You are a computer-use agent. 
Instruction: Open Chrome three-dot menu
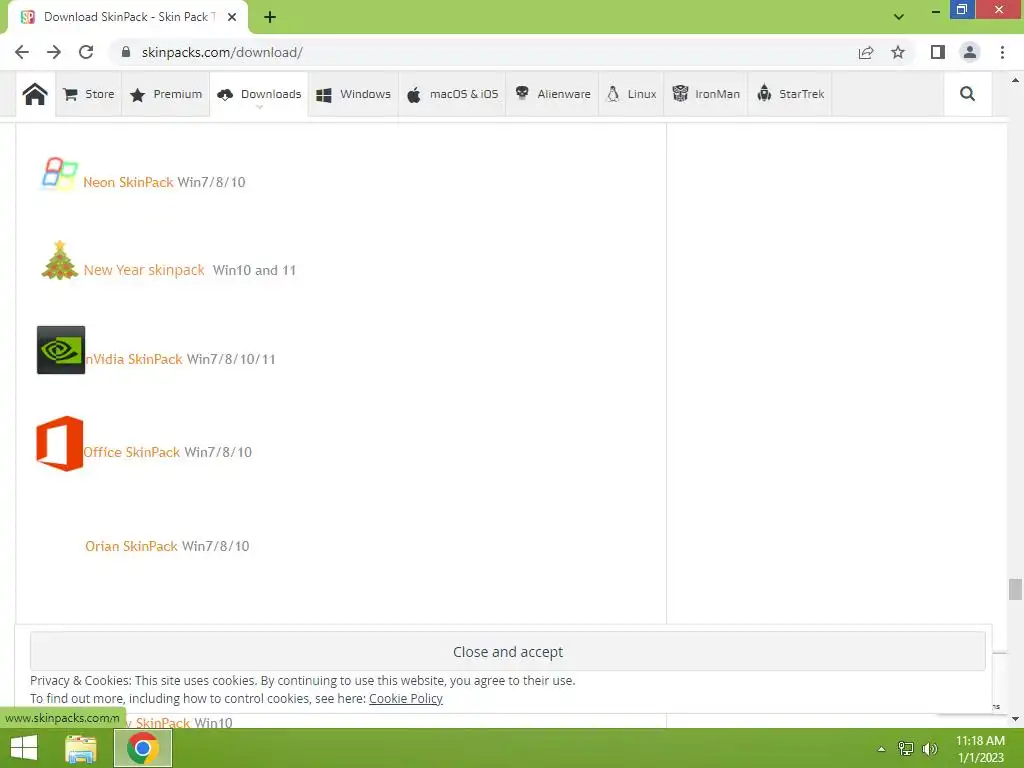[1002, 52]
